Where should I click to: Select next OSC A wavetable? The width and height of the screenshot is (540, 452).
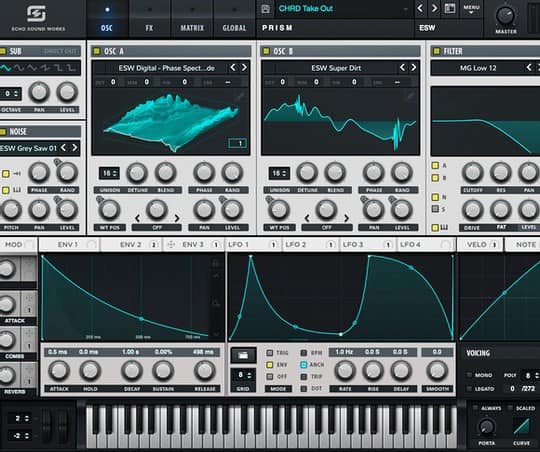[x=244, y=68]
